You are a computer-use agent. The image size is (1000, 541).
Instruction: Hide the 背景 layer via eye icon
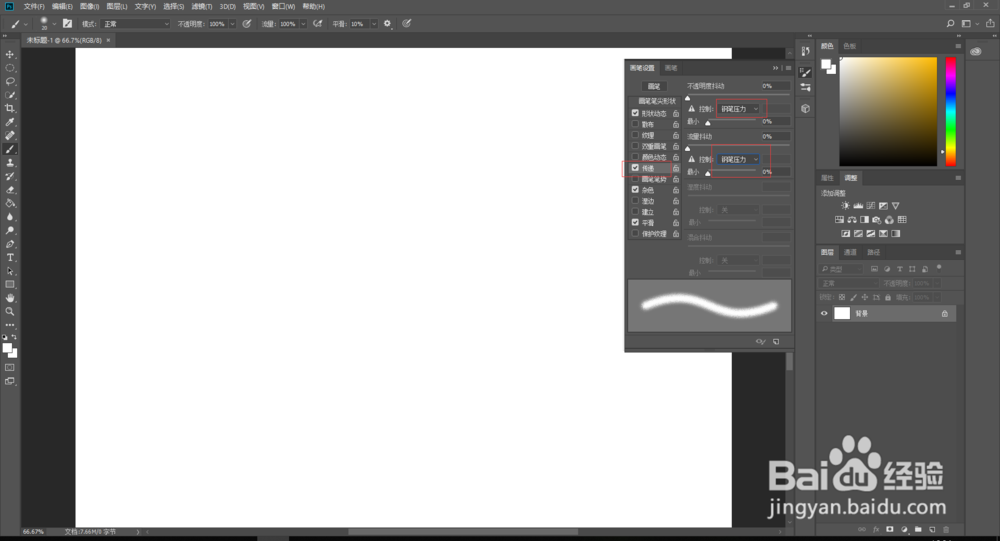[824, 313]
